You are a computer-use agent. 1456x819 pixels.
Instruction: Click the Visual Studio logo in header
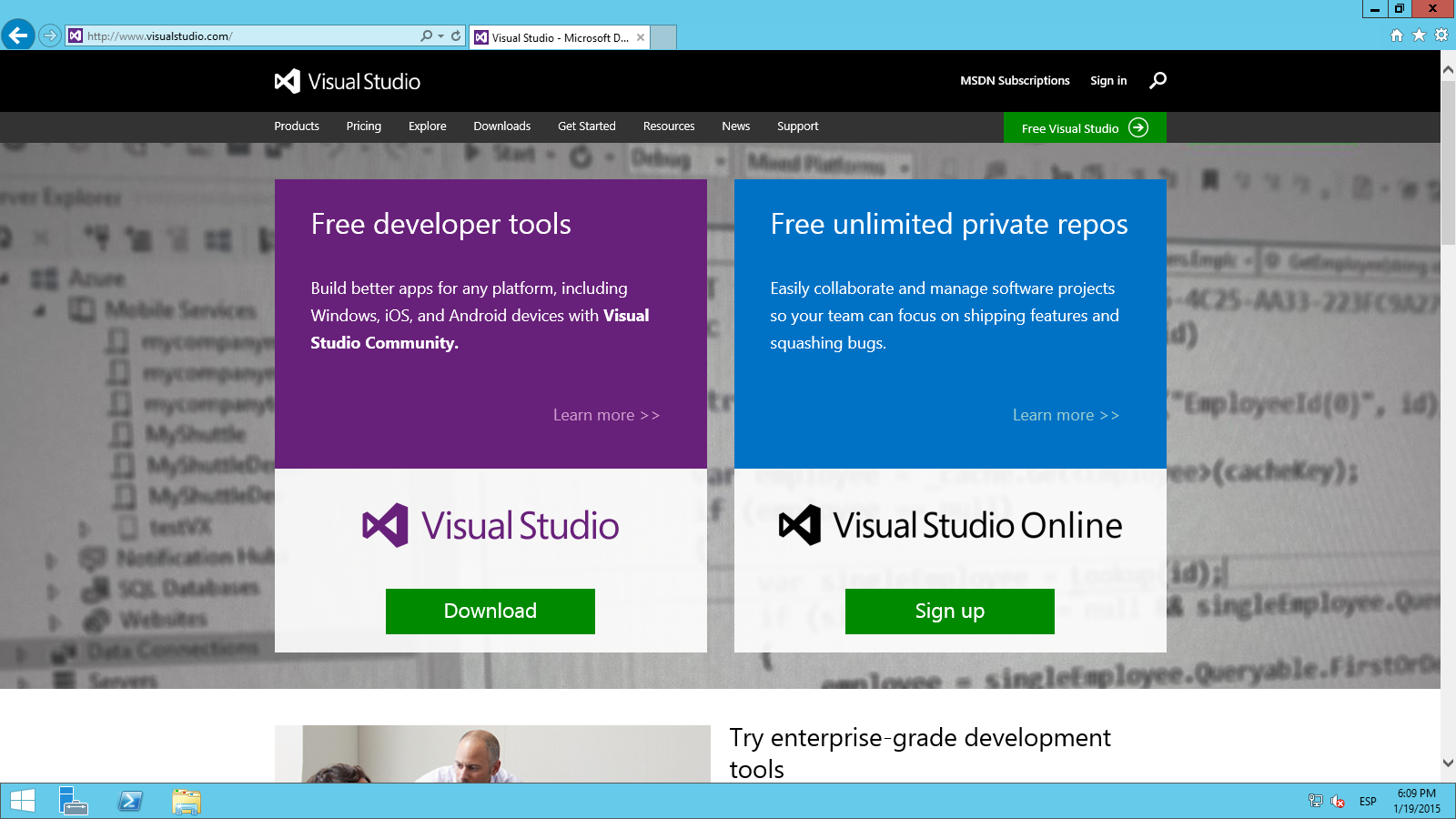coord(347,81)
